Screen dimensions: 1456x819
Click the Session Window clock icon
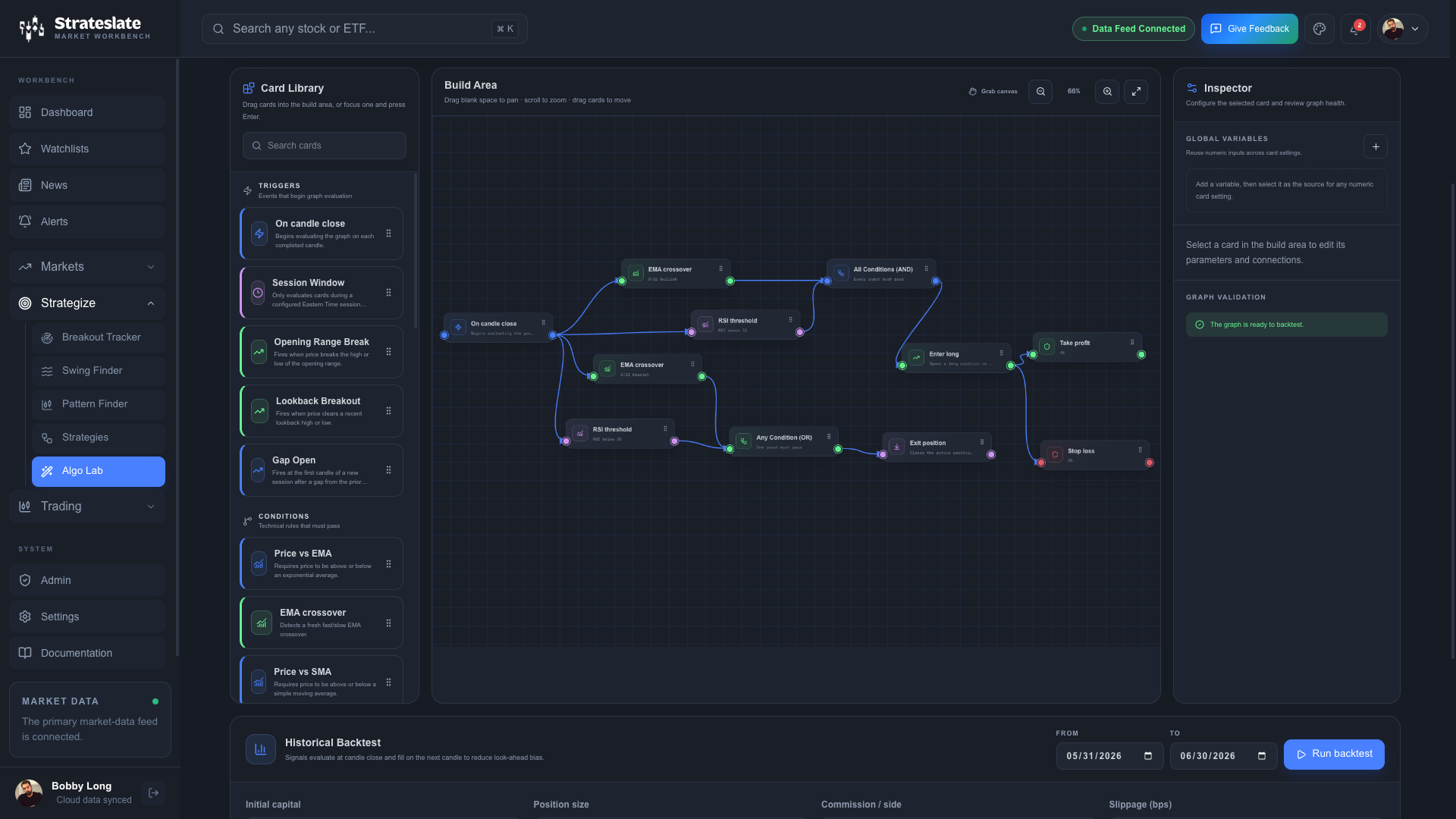258,293
